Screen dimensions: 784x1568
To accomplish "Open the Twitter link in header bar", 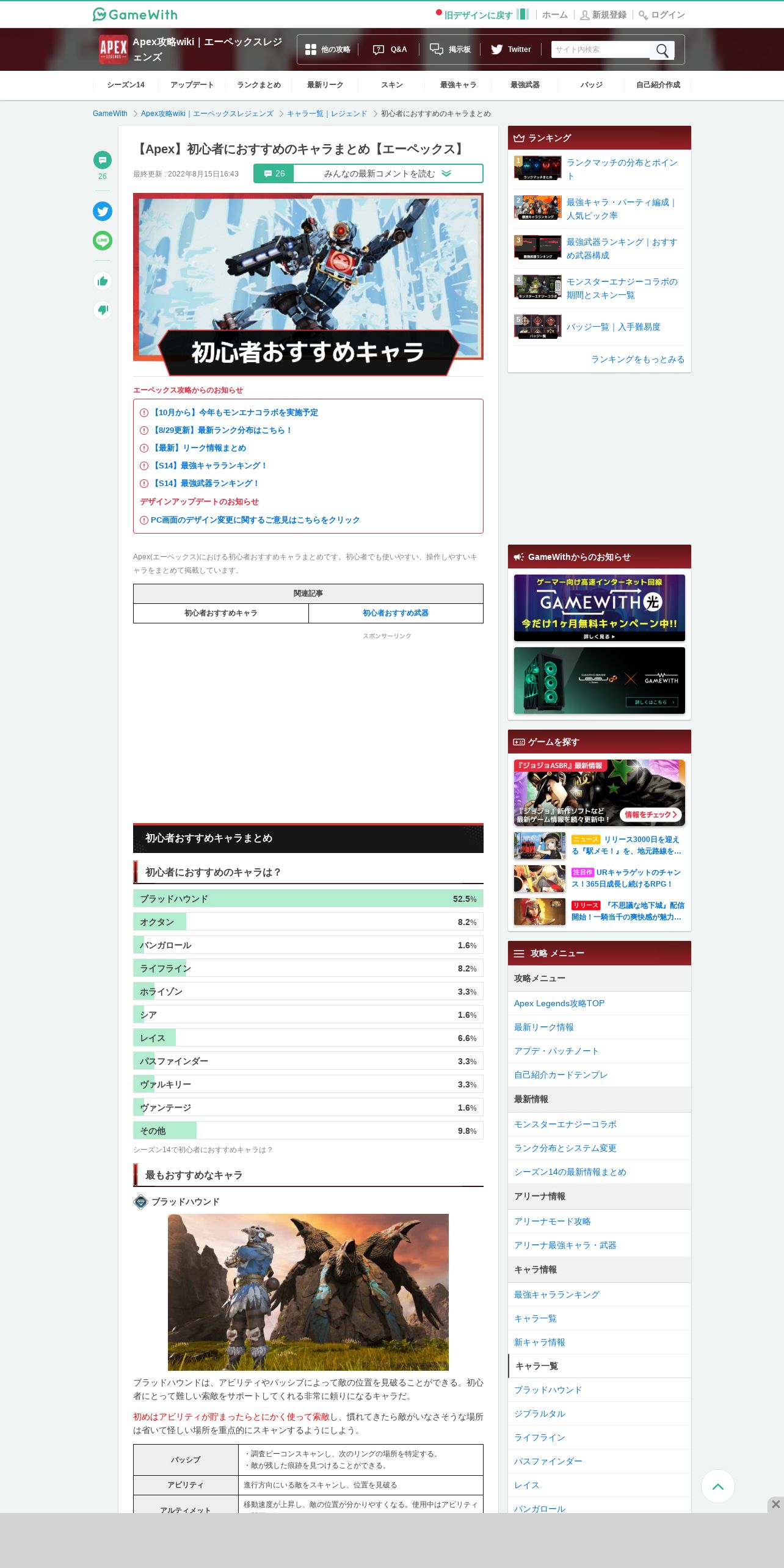I will [x=511, y=49].
